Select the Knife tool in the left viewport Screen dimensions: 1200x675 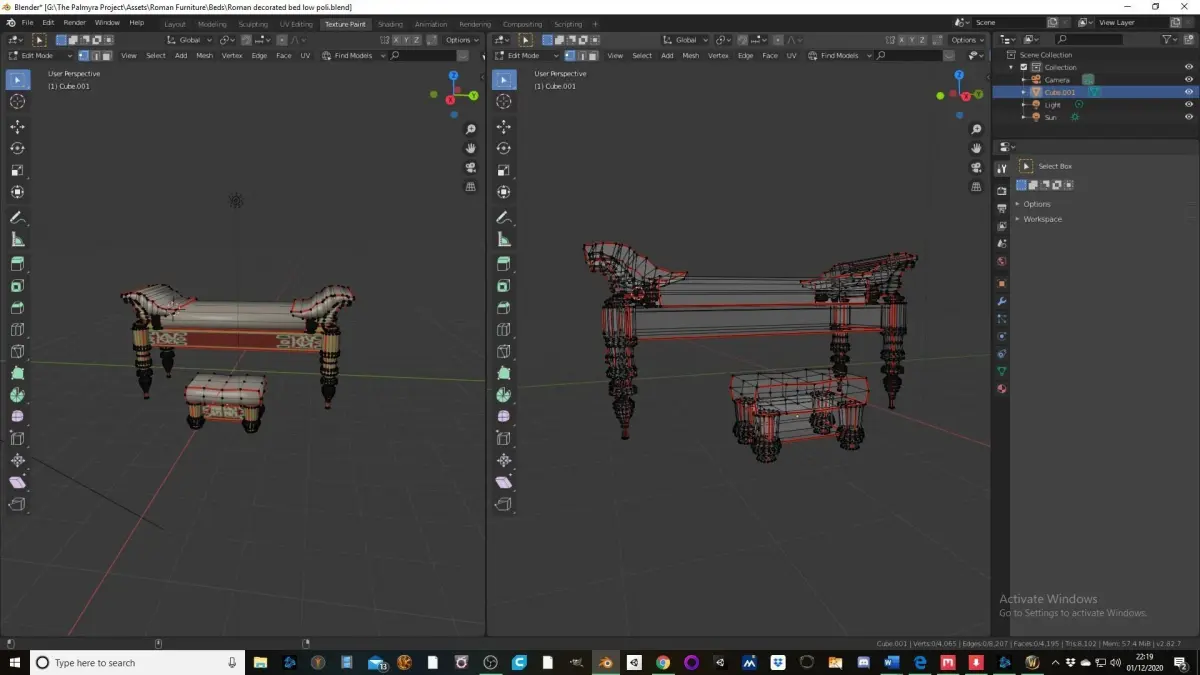point(17,351)
